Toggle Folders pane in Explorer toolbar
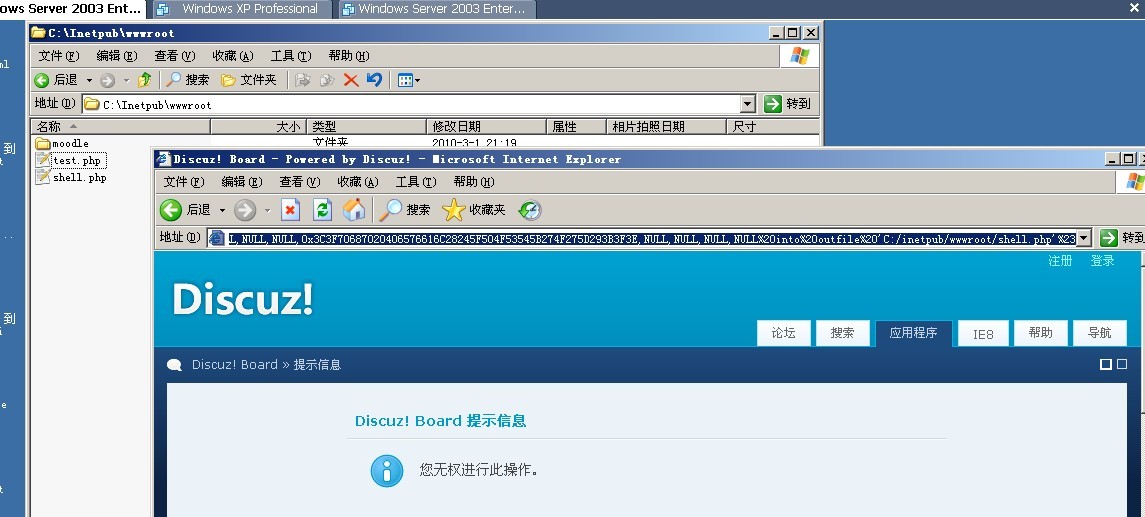The image size is (1145, 517). tap(249, 80)
